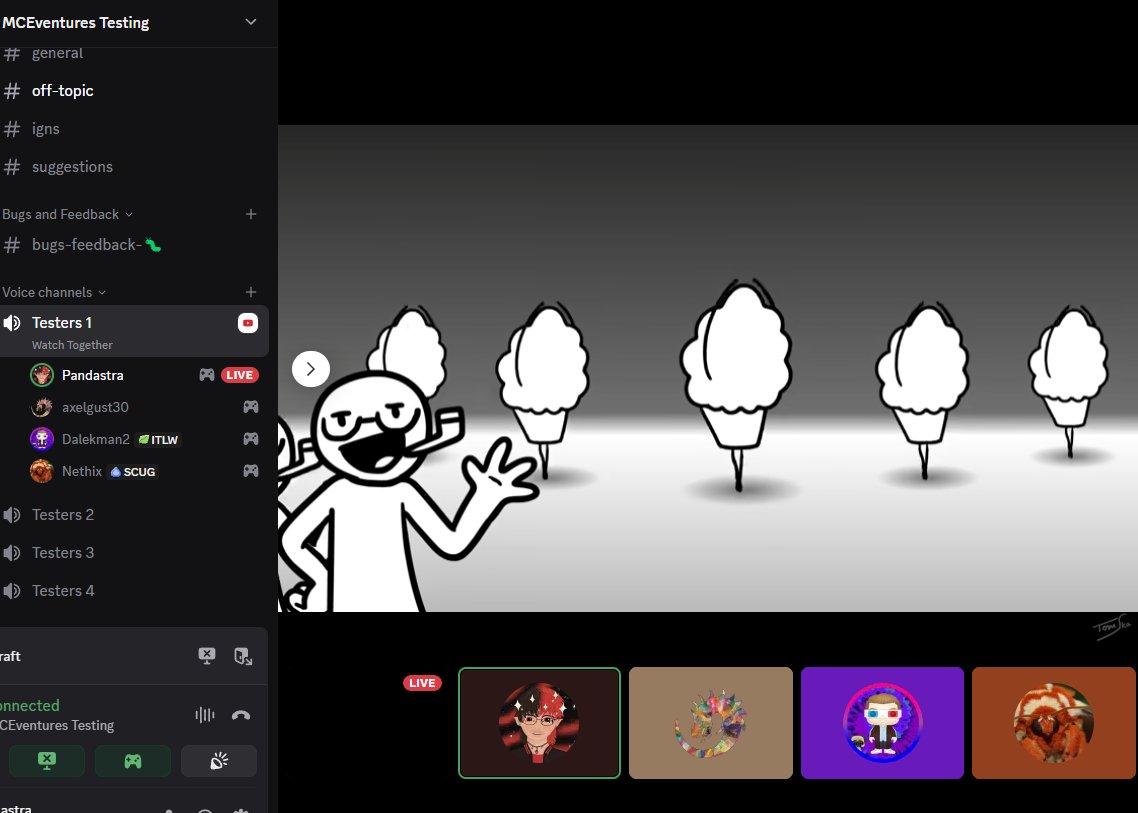The image size is (1138, 813).
Task: Click the hash icon of the off-topic channel
Action: 12,91
